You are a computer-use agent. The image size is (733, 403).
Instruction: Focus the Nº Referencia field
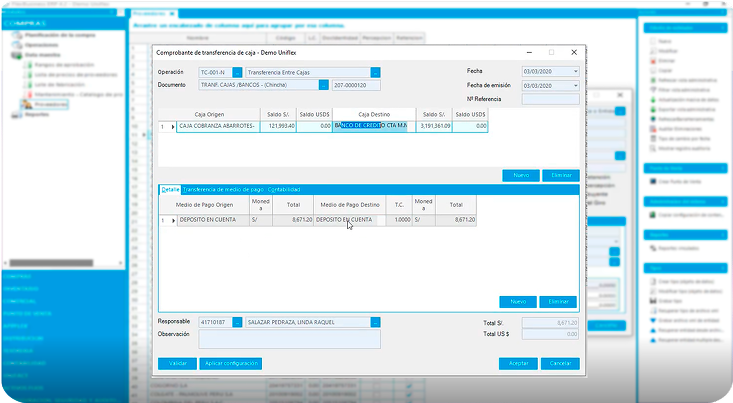point(550,99)
